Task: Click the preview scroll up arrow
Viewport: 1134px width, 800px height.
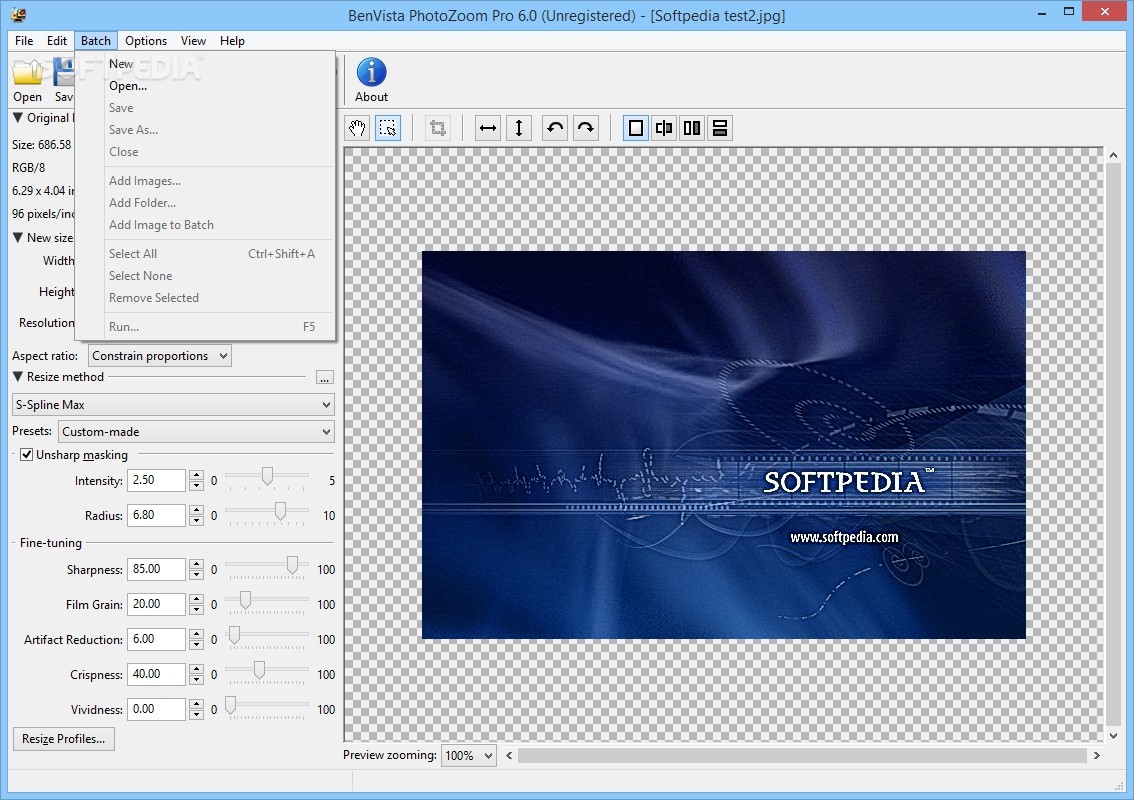Action: [x=1114, y=155]
